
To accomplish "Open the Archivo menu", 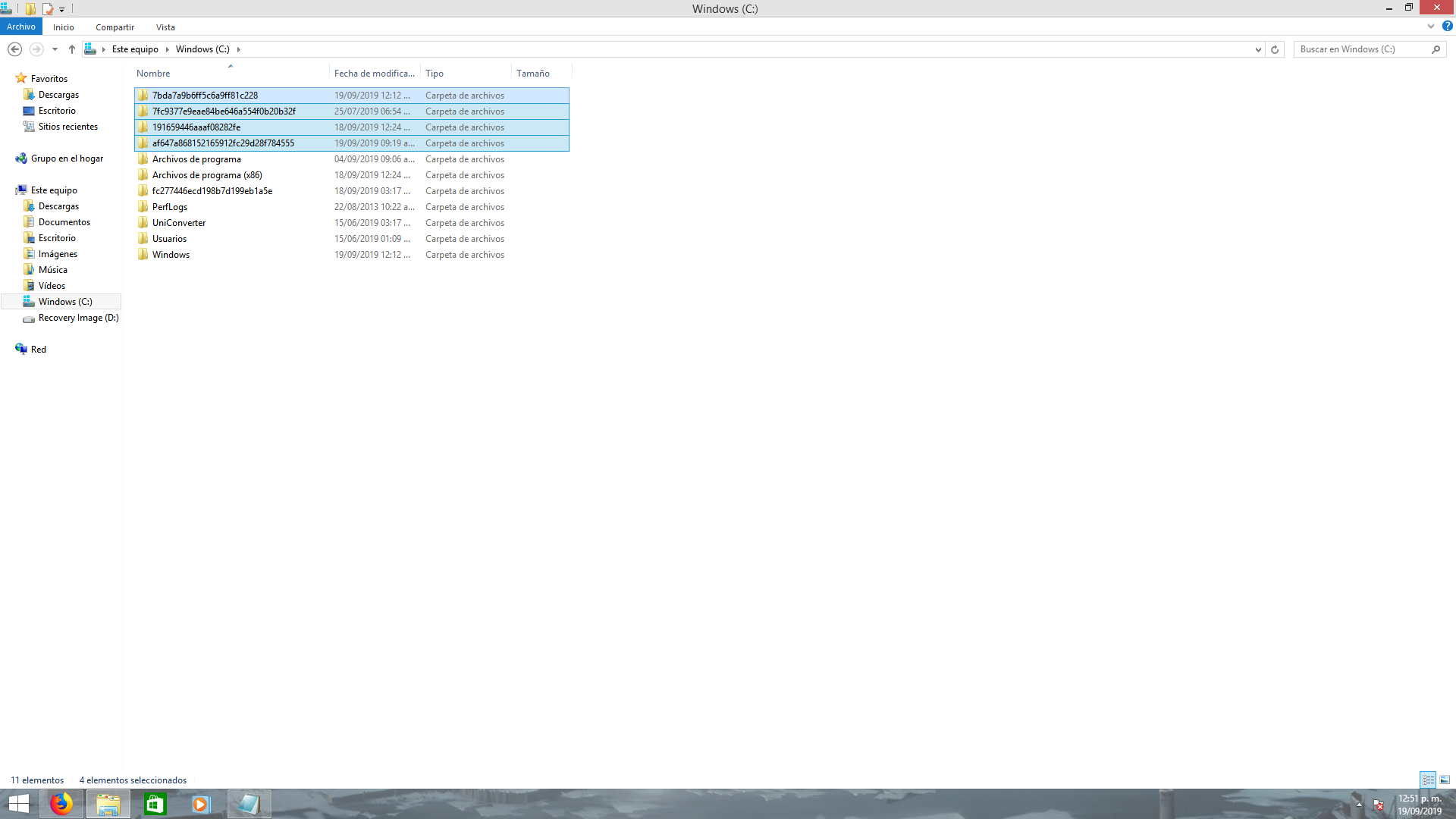I will pos(21,27).
